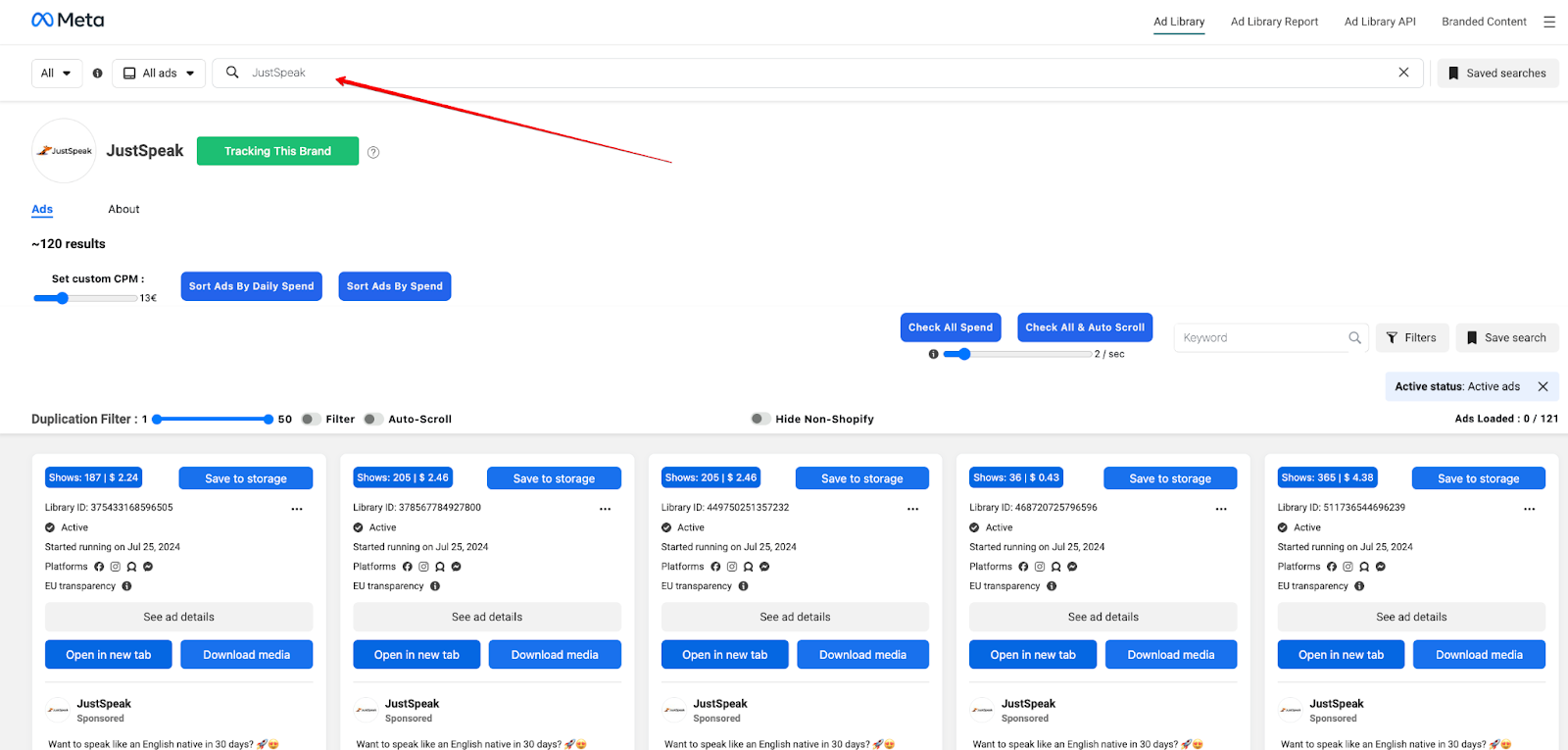Open three-dot menu for Library ID 375433168596505

tap(297, 509)
